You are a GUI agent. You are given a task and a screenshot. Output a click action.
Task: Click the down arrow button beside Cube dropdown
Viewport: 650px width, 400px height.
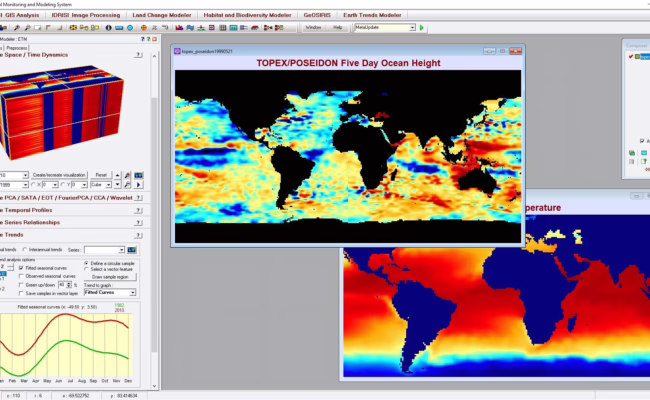click(x=118, y=184)
